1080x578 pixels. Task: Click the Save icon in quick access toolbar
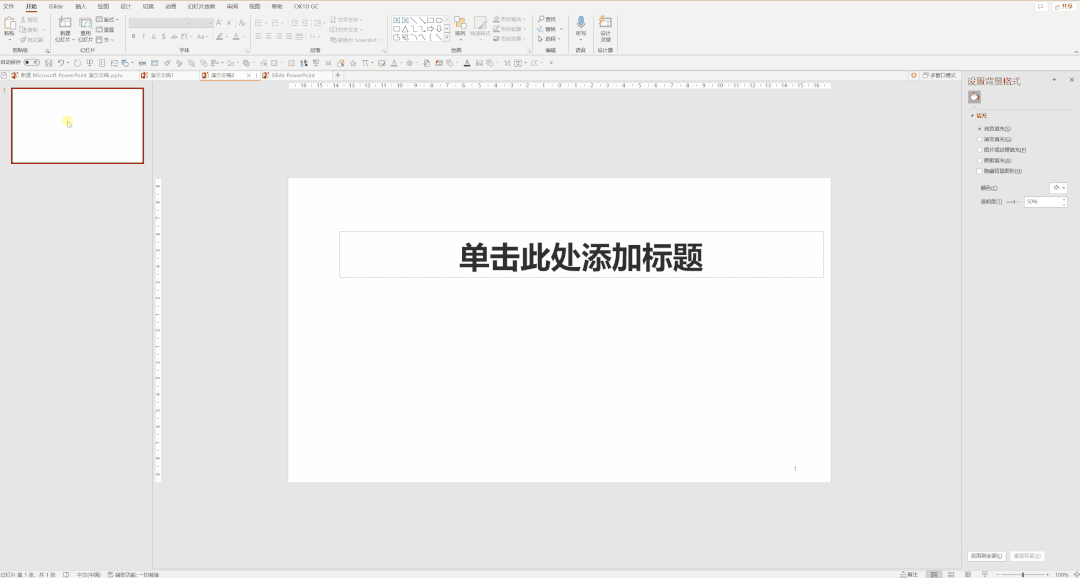coord(48,63)
